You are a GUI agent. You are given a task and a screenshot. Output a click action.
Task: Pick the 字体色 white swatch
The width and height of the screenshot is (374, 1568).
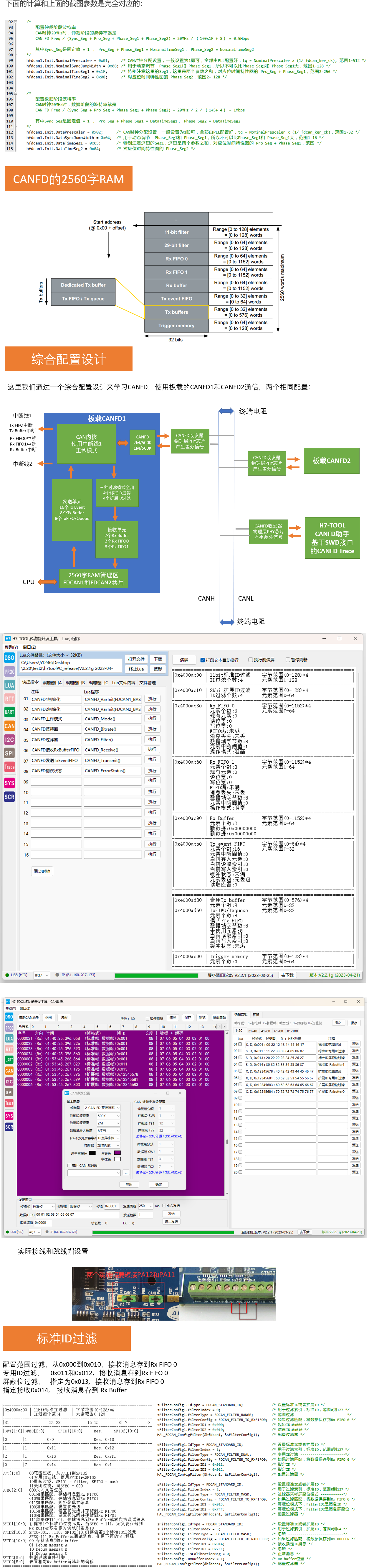tap(118, 1159)
